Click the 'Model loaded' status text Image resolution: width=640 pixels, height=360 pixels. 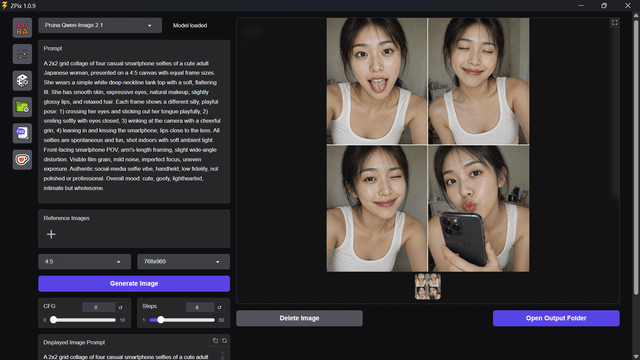(x=190, y=25)
